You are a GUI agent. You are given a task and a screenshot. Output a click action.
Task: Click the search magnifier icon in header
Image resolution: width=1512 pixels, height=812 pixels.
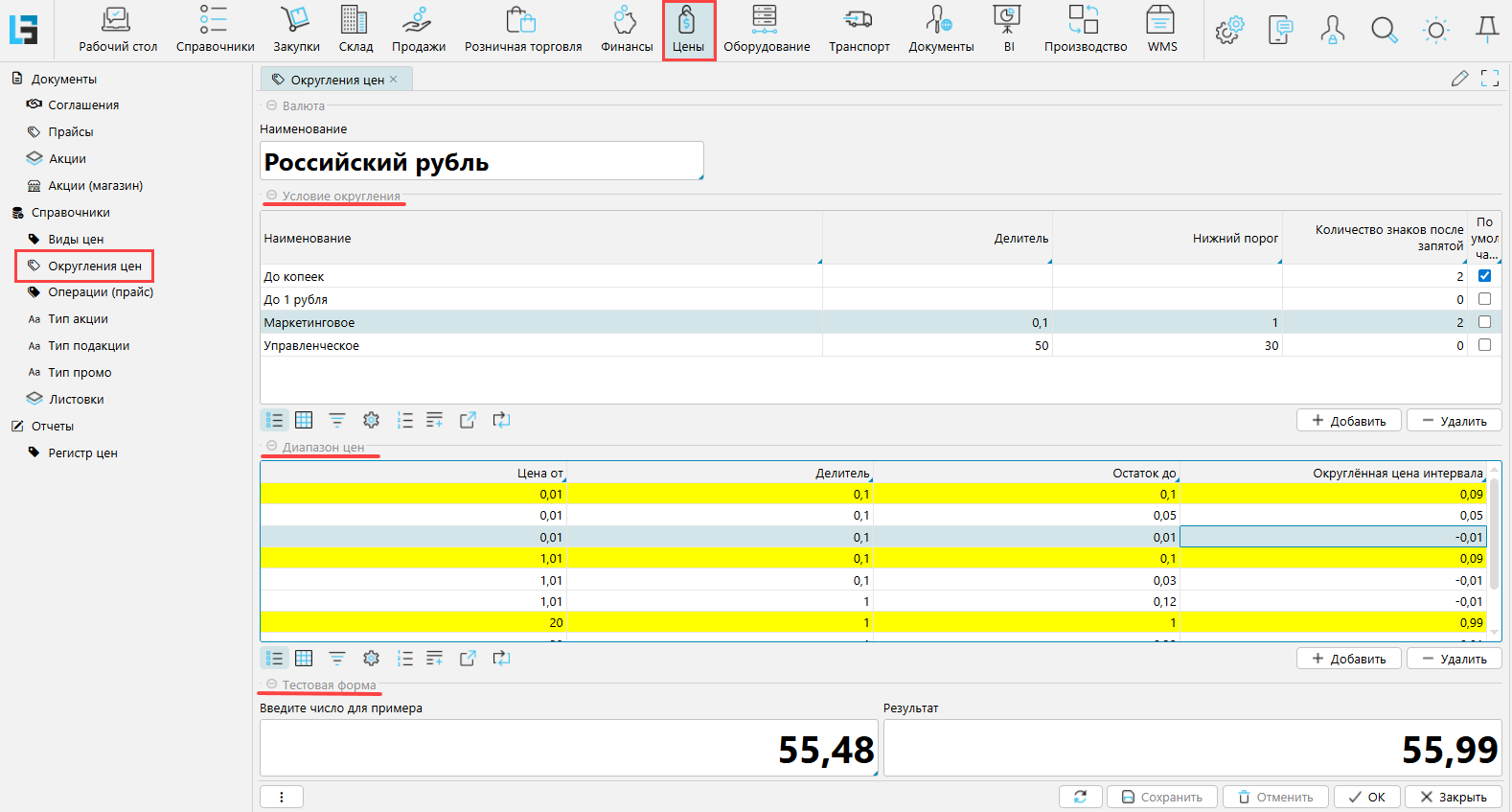pyautogui.click(x=1384, y=31)
